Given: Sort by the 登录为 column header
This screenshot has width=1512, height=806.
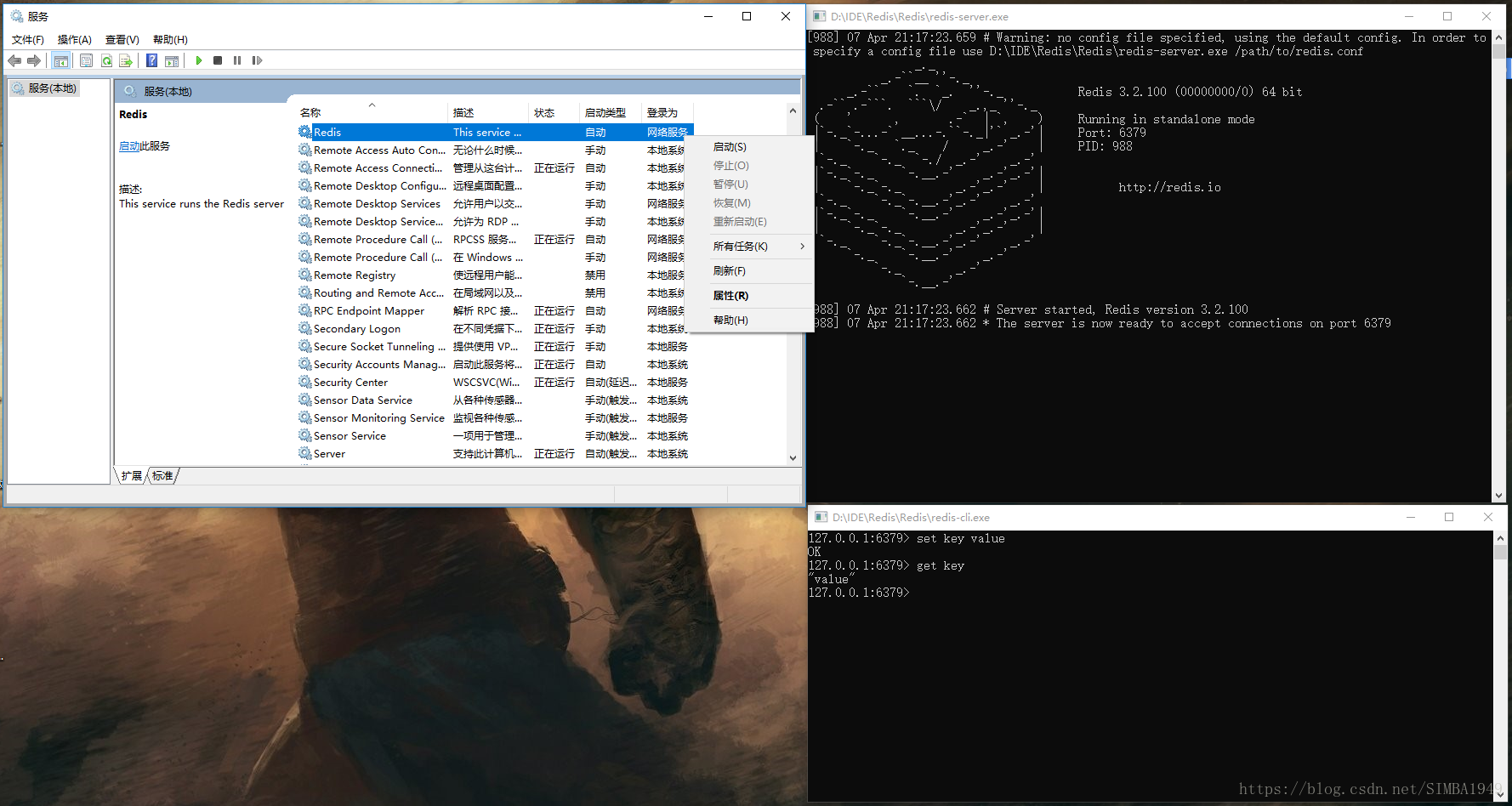Looking at the screenshot, I should click(668, 112).
